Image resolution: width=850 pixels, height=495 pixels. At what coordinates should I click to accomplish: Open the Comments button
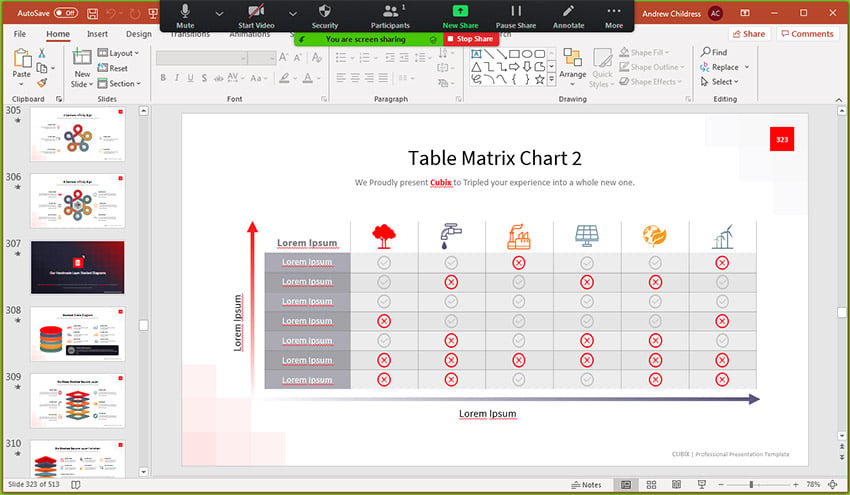[807, 34]
